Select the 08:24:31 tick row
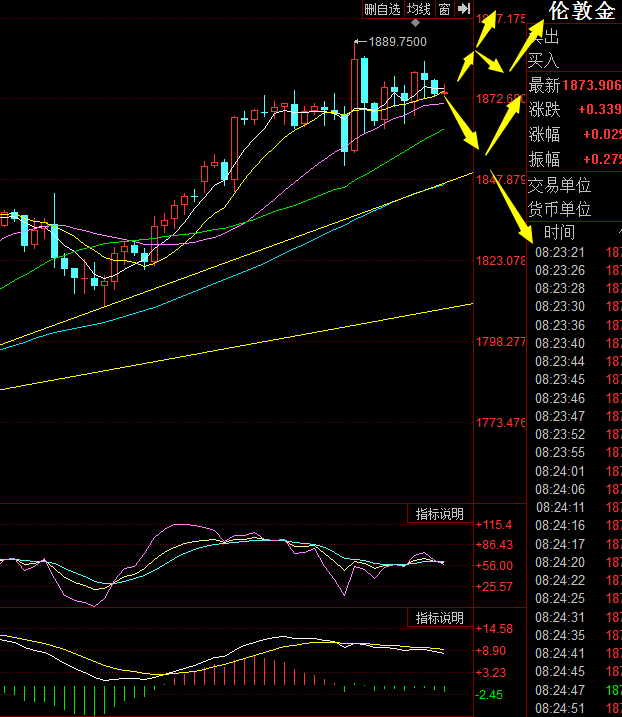The height and width of the screenshot is (717, 622). pyautogui.click(x=578, y=617)
